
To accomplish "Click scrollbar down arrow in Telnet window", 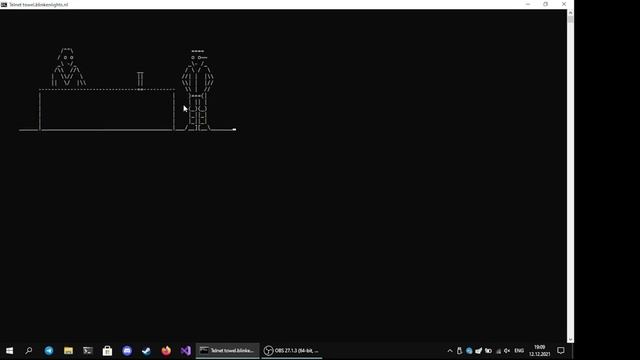I will tap(570, 340).
